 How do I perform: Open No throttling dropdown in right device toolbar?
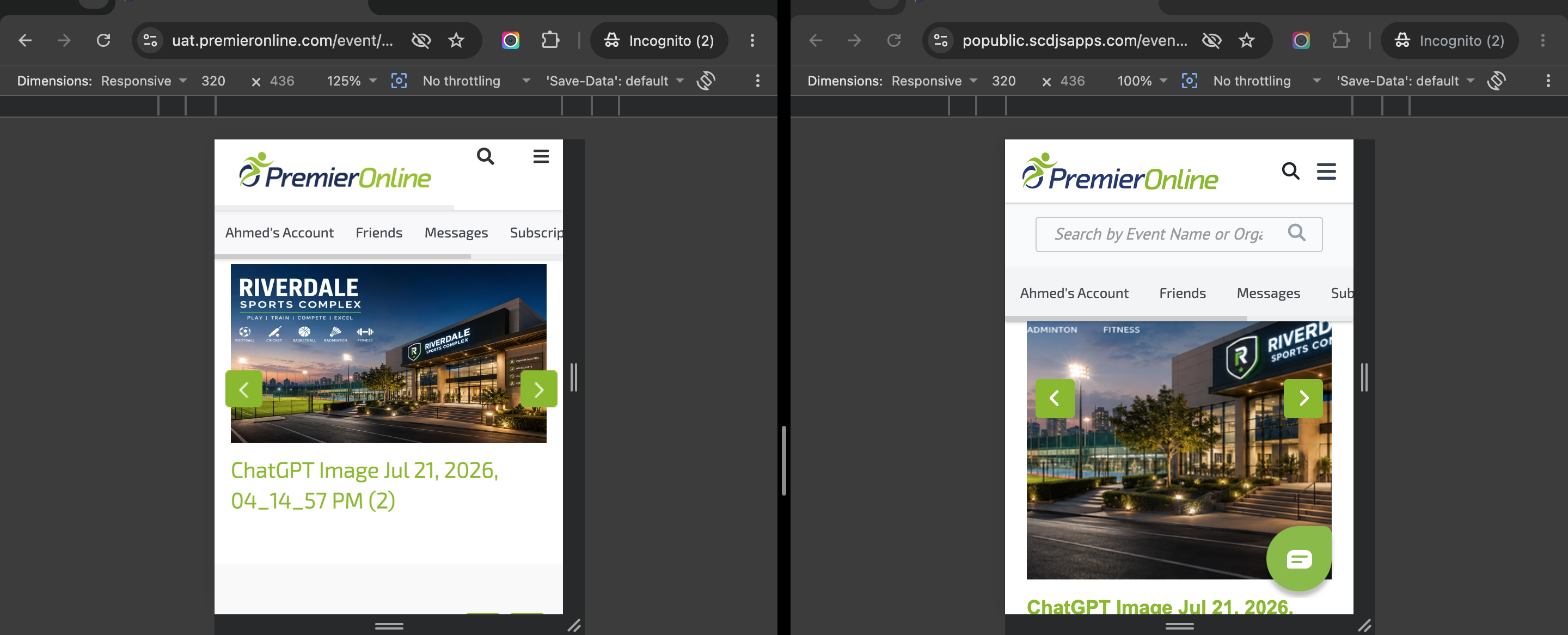coord(1267,81)
